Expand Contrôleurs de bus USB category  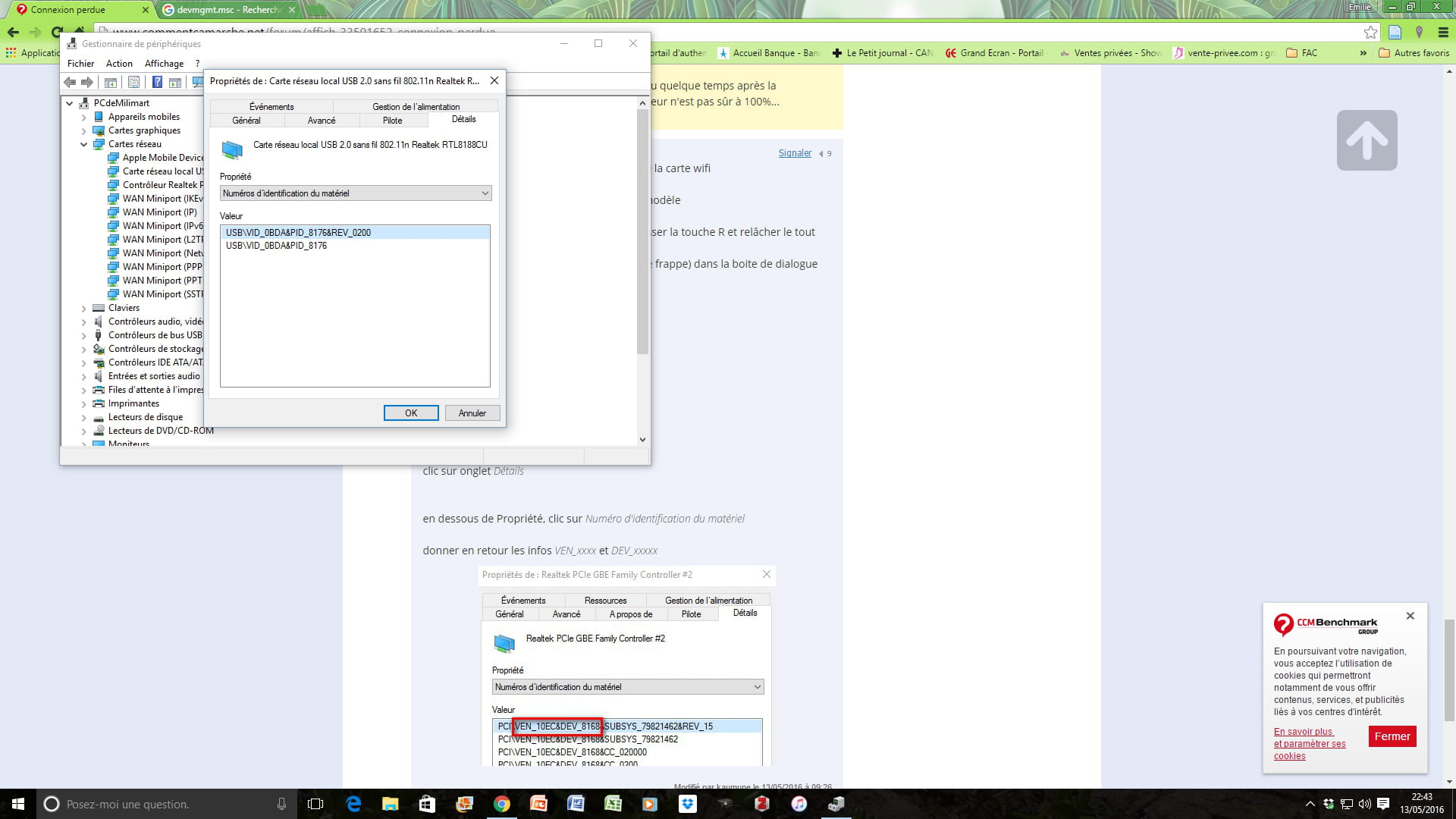[84, 336]
